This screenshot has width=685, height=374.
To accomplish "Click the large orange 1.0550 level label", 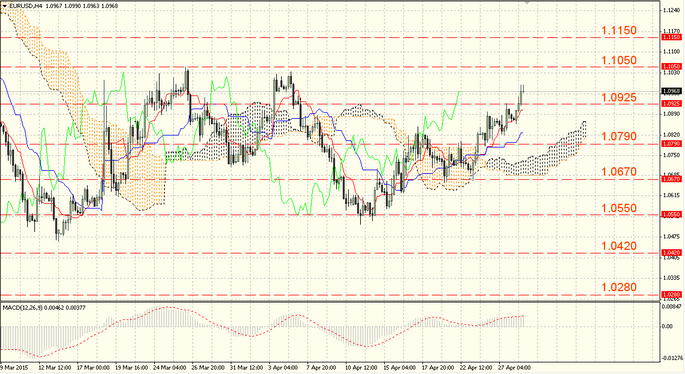I will pyautogui.click(x=619, y=208).
